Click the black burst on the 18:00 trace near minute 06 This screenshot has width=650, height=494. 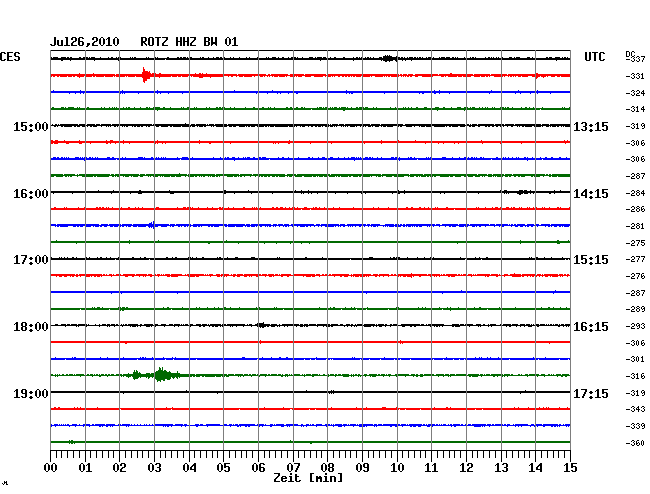pos(261,325)
